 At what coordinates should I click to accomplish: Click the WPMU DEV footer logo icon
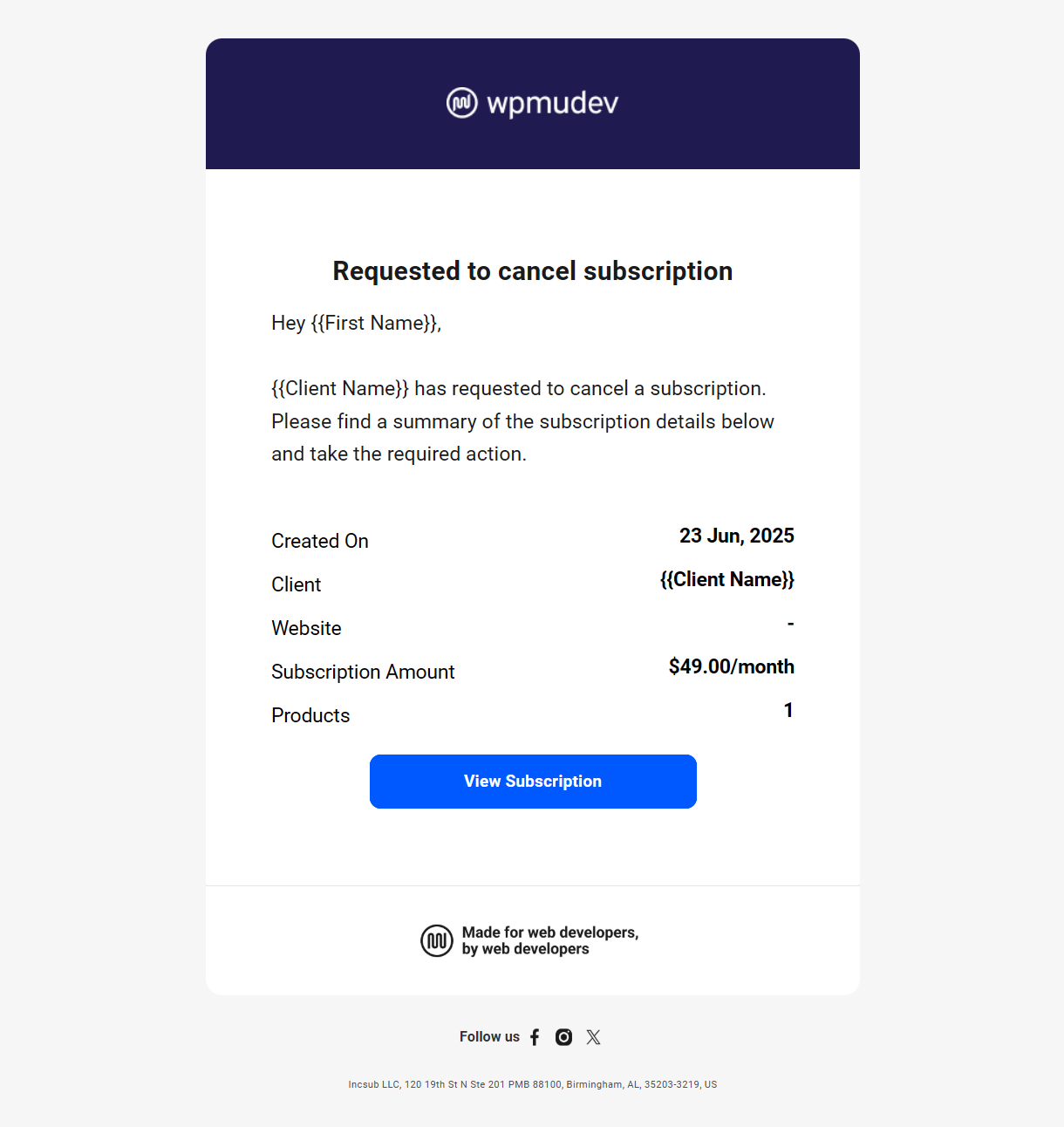tap(437, 941)
